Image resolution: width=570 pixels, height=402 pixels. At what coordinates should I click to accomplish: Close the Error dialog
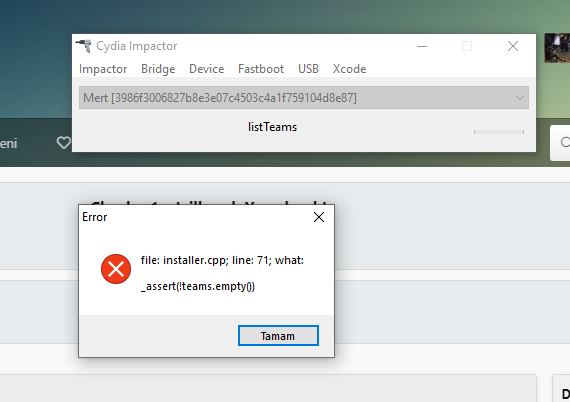point(319,217)
